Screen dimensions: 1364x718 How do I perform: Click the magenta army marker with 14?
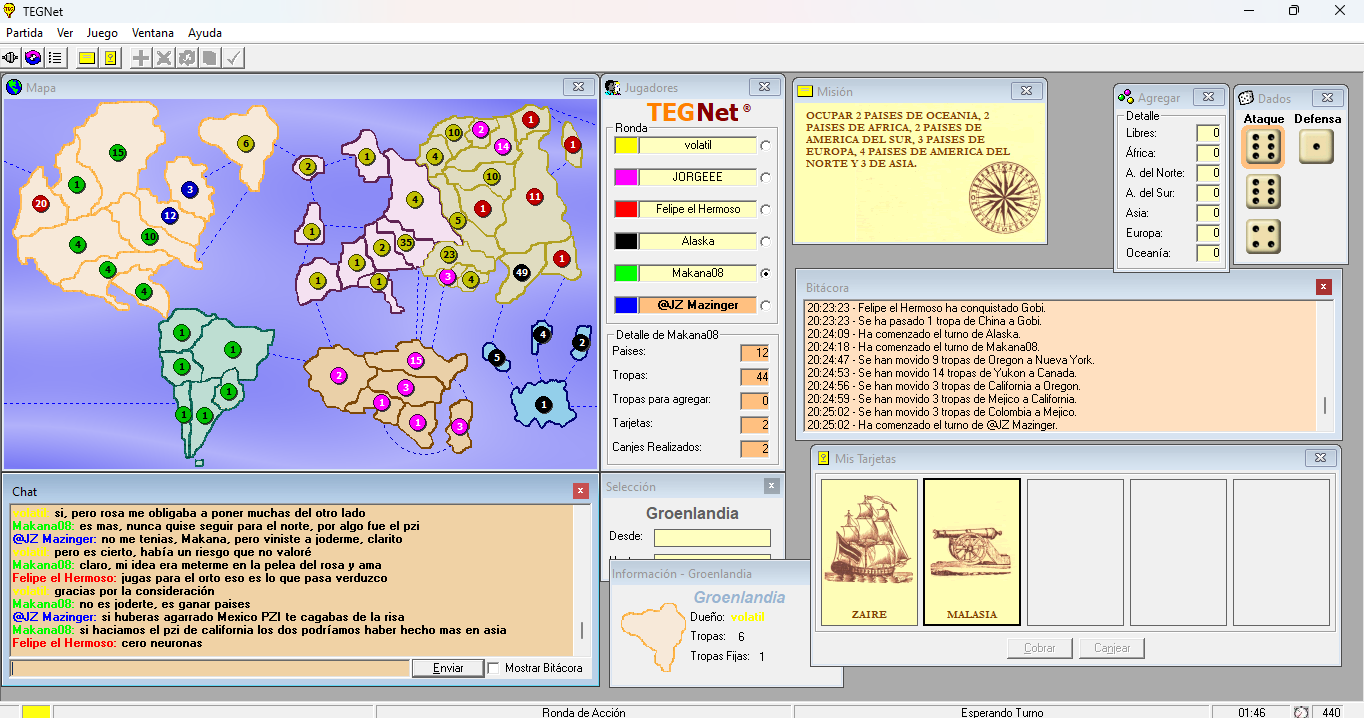[502, 146]
